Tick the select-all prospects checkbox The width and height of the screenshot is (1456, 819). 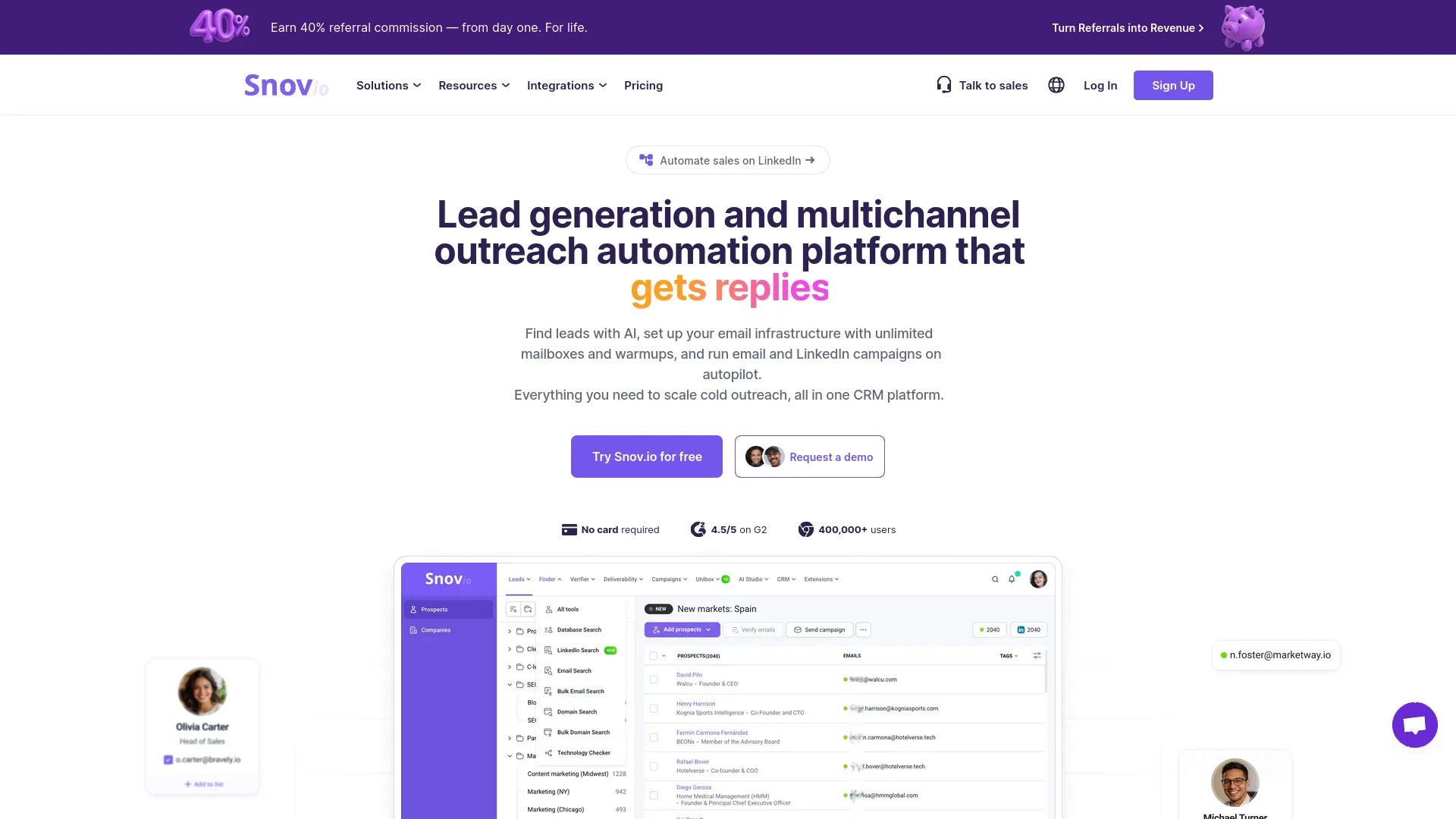click(653, 656)
